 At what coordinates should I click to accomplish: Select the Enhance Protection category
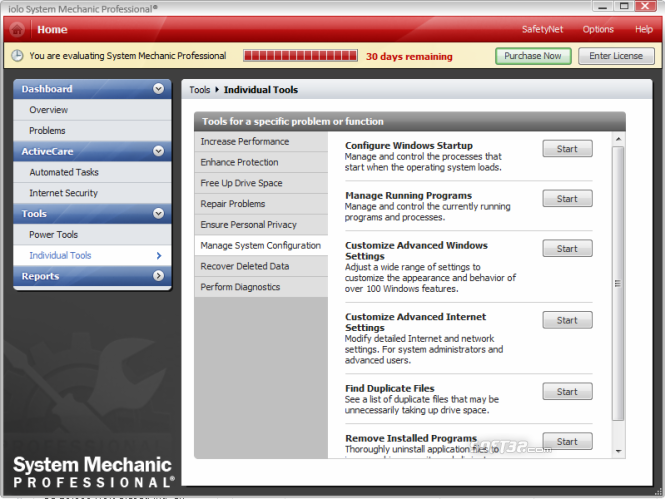pos(261,162)
